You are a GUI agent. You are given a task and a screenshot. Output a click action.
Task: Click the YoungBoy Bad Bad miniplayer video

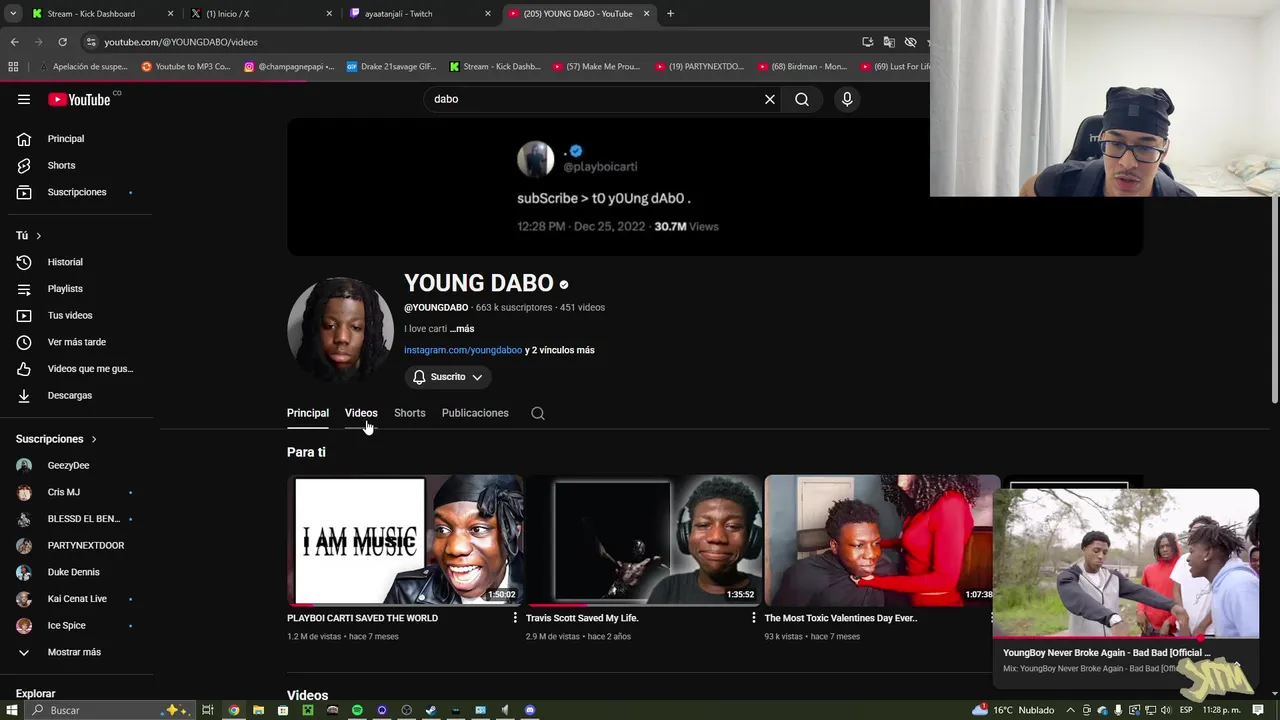pos(1125,563)
